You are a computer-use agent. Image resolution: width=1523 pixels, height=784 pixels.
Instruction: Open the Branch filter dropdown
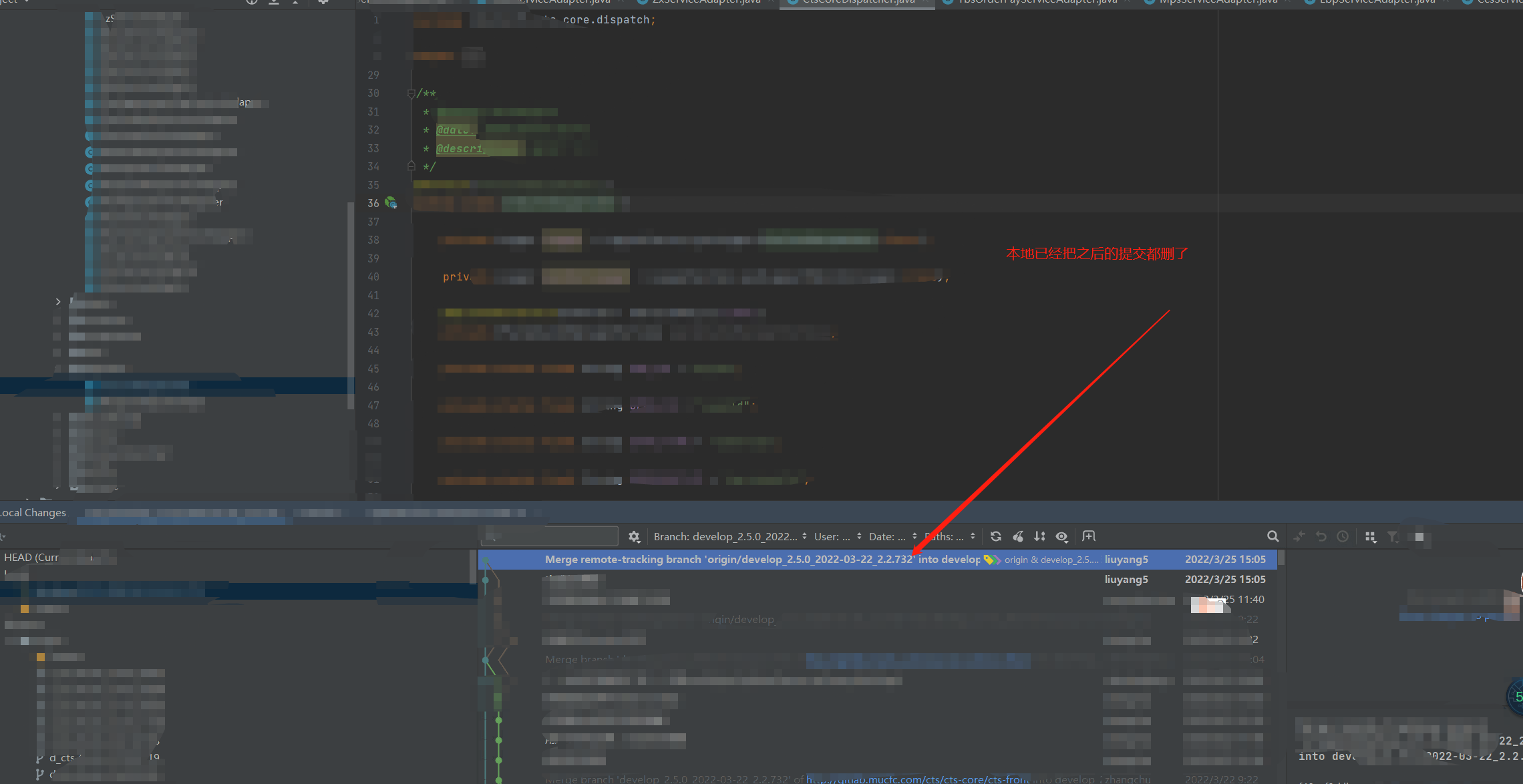729,536
